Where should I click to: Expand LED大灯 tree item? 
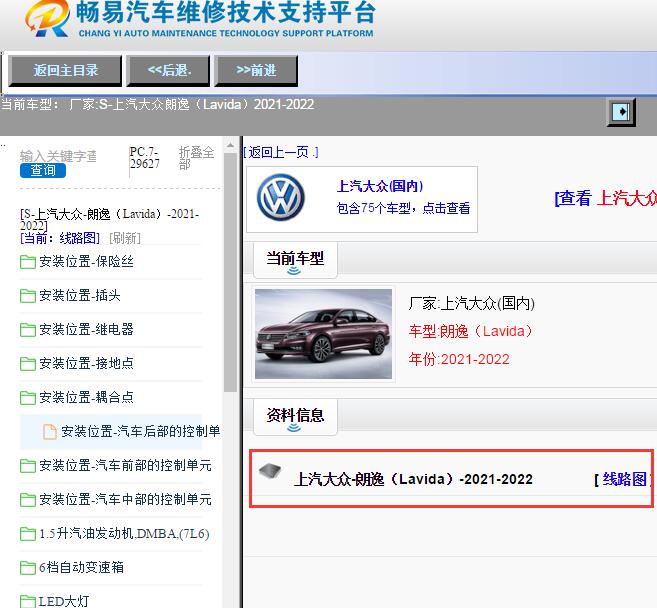tap(64, 602)
